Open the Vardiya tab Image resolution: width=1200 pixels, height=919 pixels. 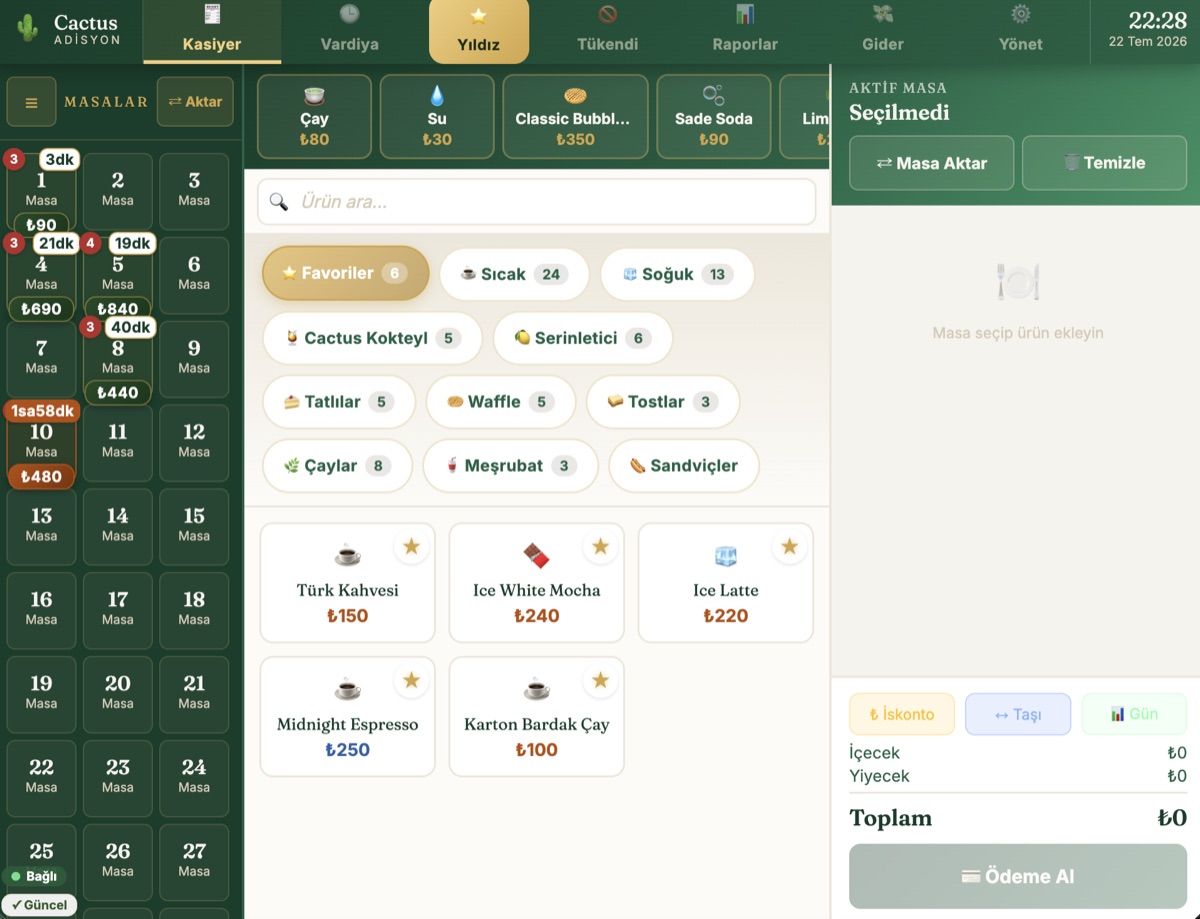pos(349,32)
